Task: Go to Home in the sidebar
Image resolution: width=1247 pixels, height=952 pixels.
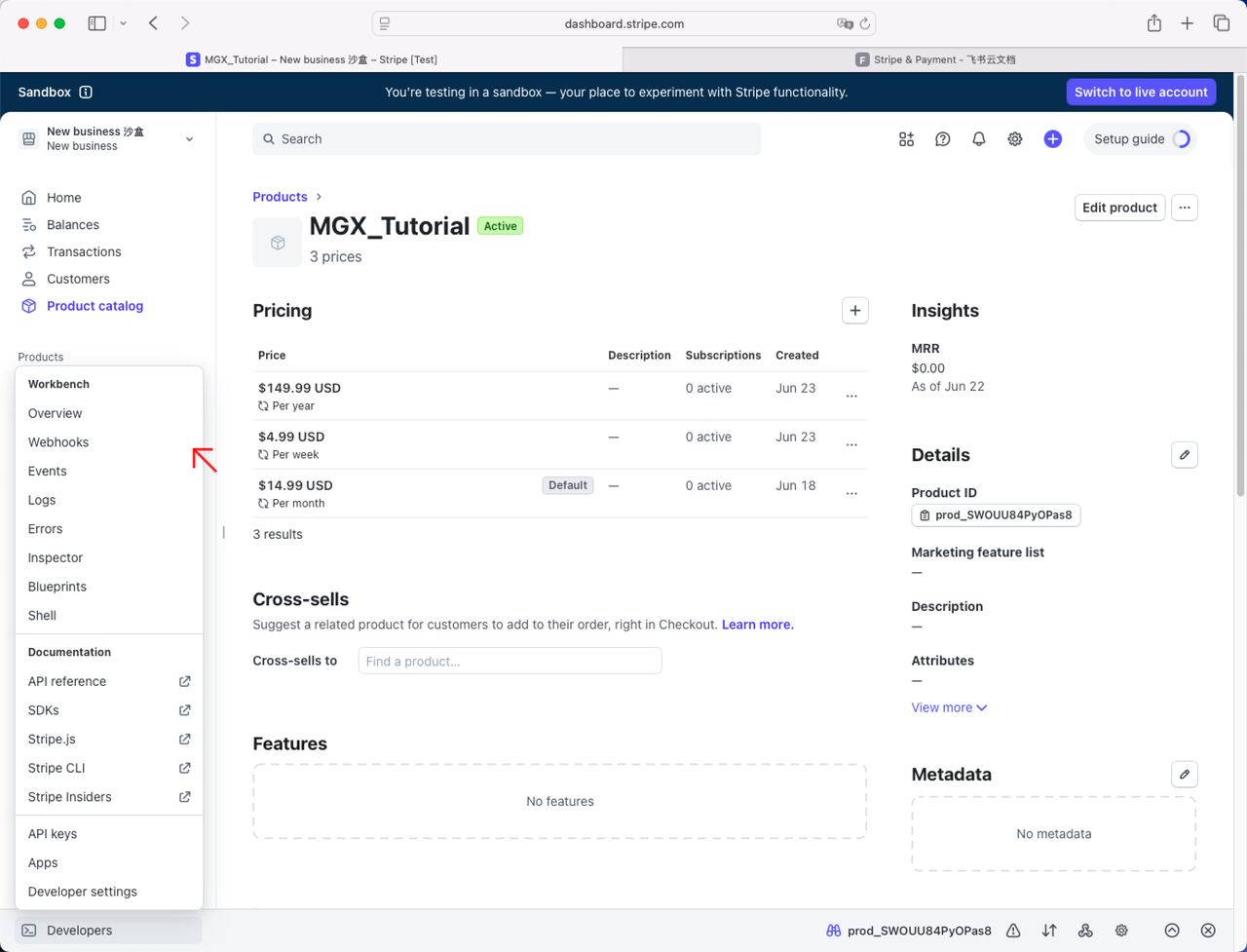Action: [64, 198]
